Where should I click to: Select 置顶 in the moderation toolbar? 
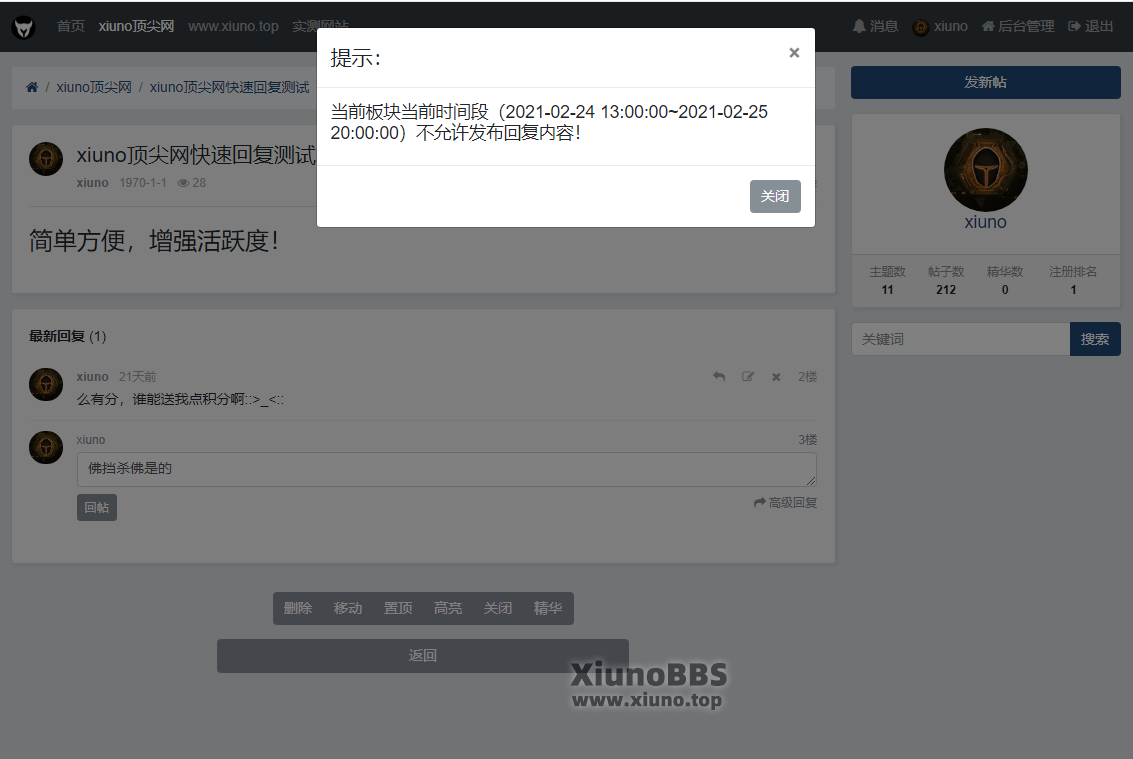click(x=398, y=608)
